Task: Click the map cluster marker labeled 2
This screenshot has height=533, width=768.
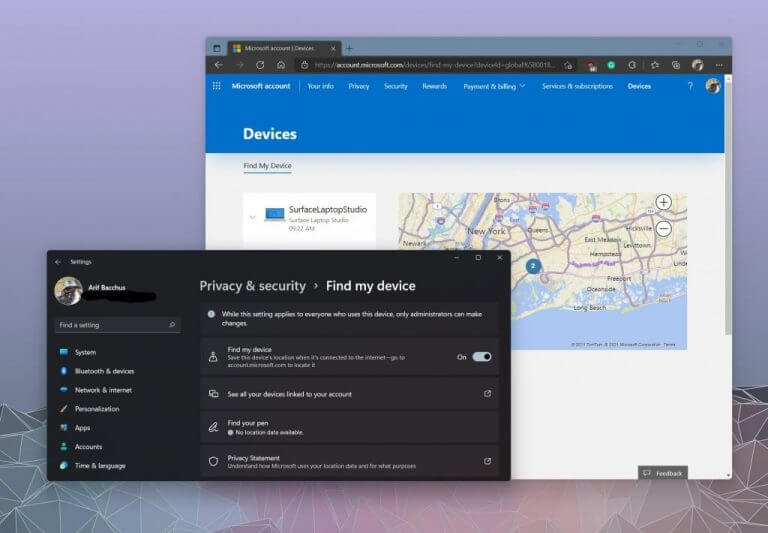Action: coord(533,266)
